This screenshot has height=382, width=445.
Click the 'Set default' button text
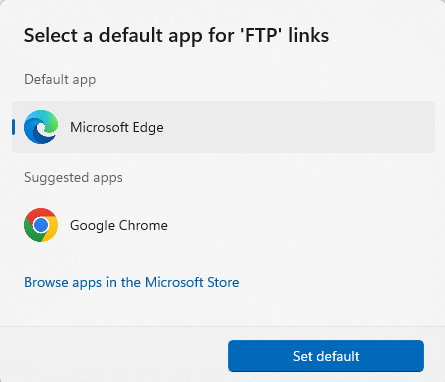tap(326, 356)
